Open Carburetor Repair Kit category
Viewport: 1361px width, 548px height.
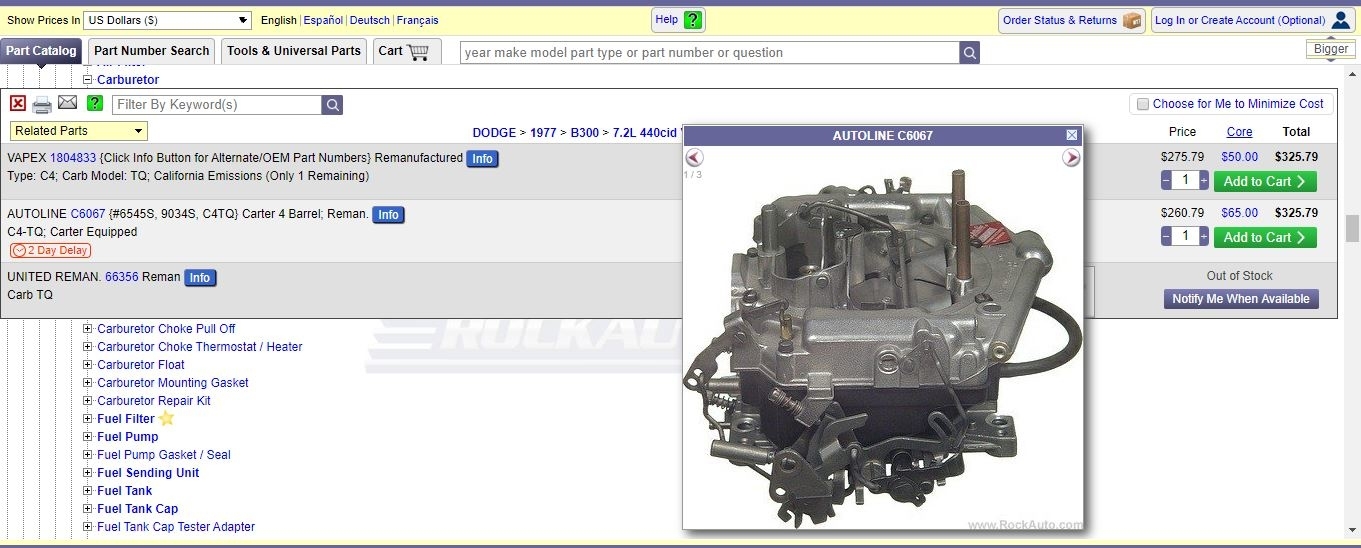pyautogui.click(x=154, y=401)
